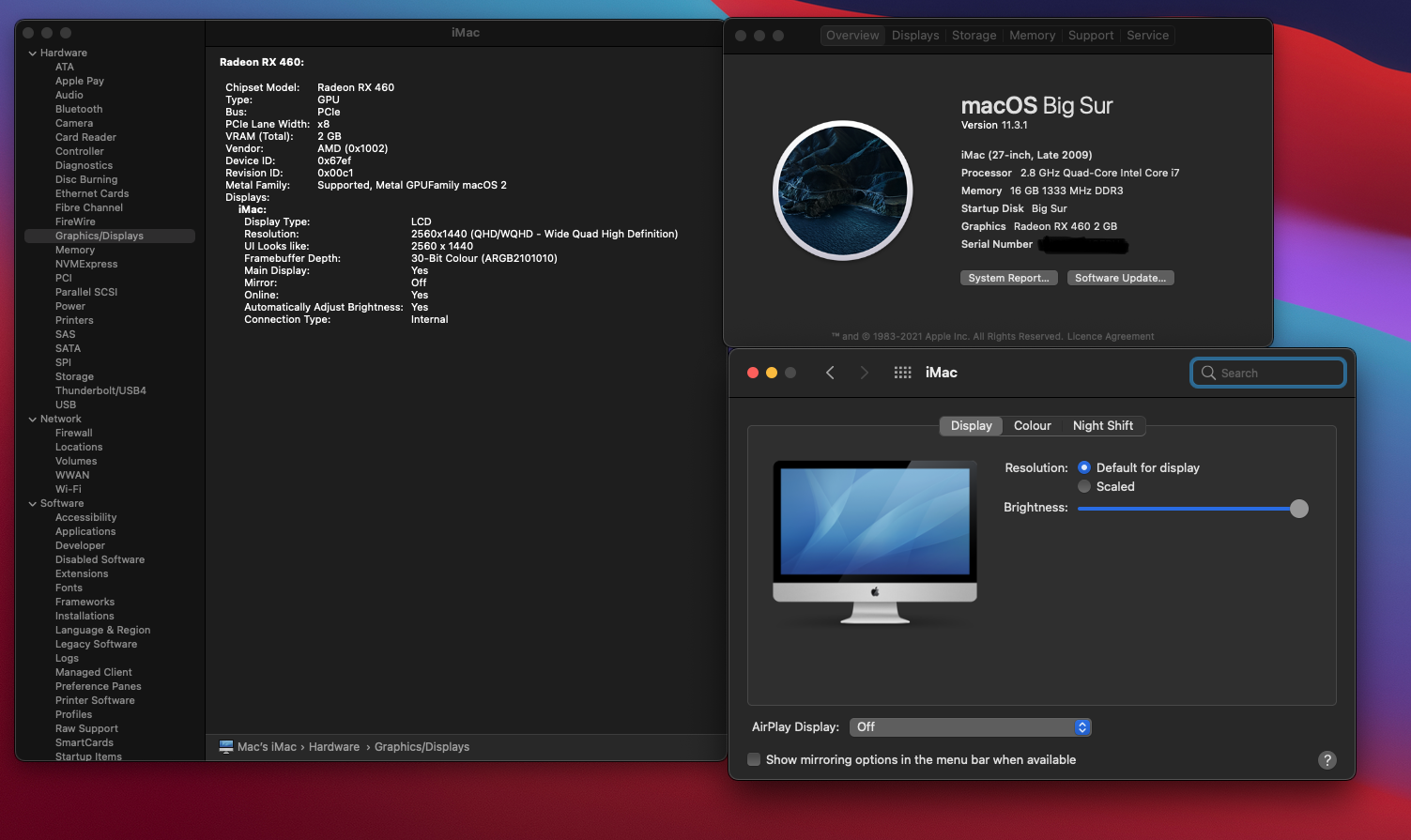Viewport: 1411px width, 840px height.
Task: Switch to the Displays tab in About window
Action: (915, 36)
